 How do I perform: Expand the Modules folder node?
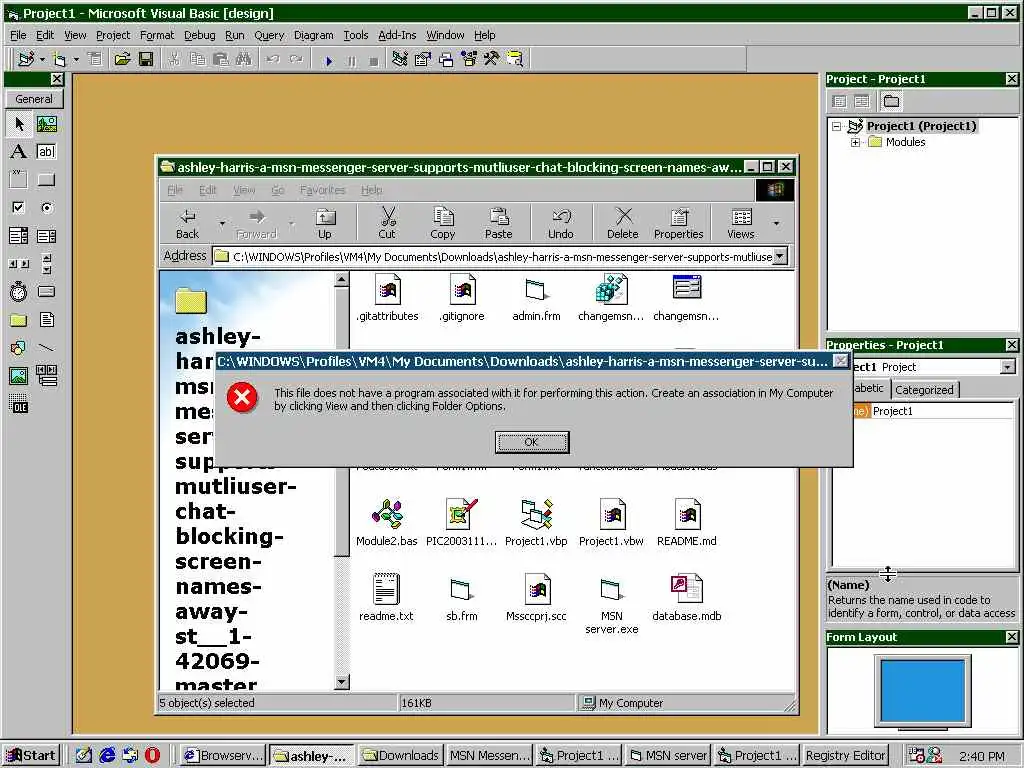click(855, 142)
